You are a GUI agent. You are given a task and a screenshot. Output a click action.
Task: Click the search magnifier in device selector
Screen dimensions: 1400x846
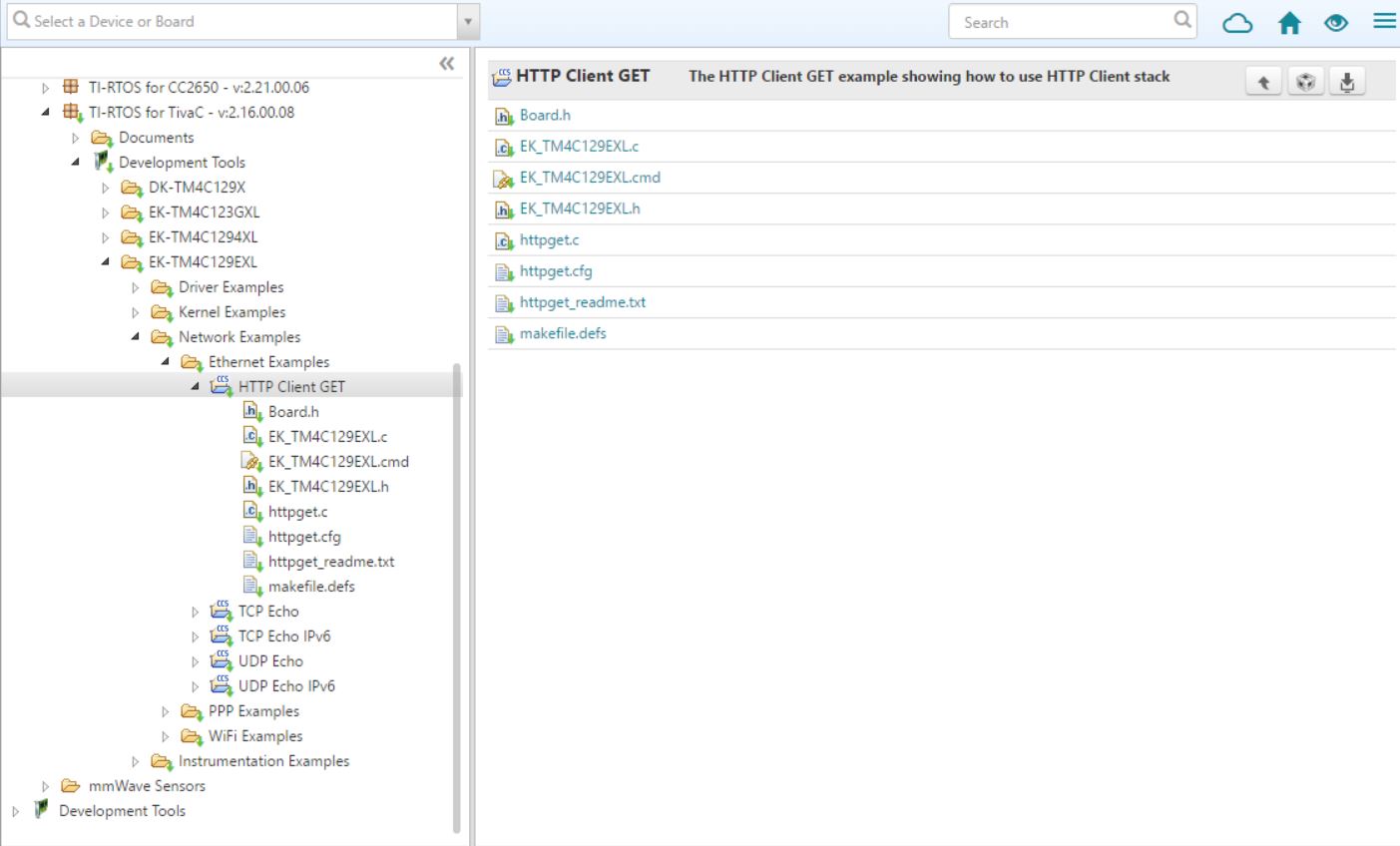tap(21, 20)
